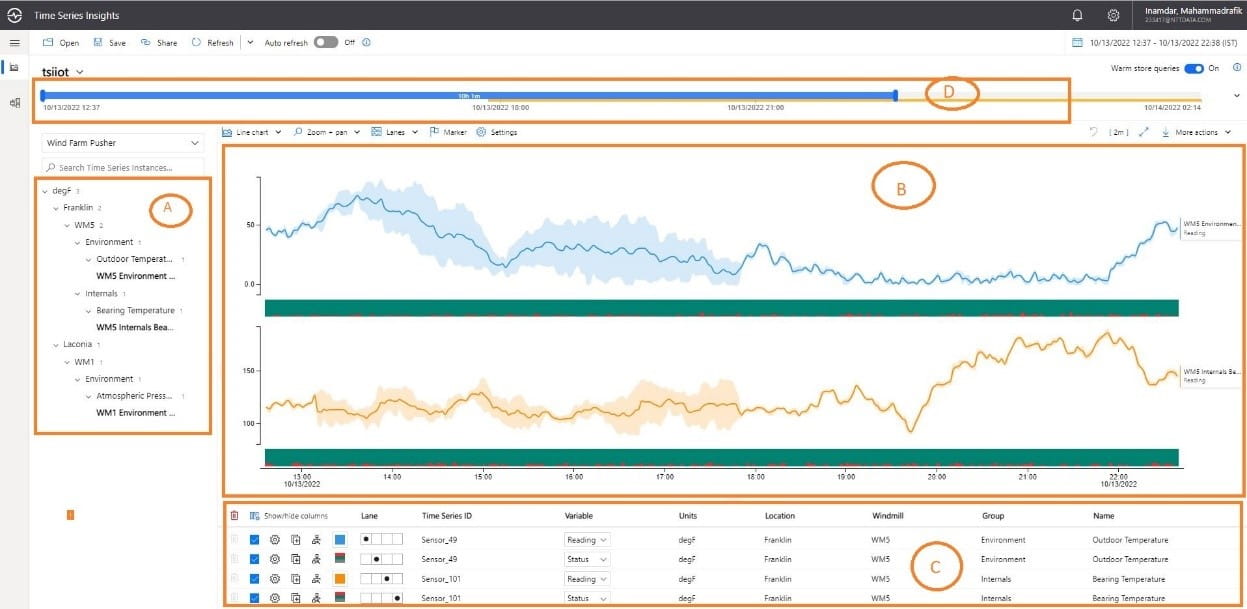Open the hamburger navigation menu
The width and height of the screenshot is (1247, 609).
[x=14, y=43]
